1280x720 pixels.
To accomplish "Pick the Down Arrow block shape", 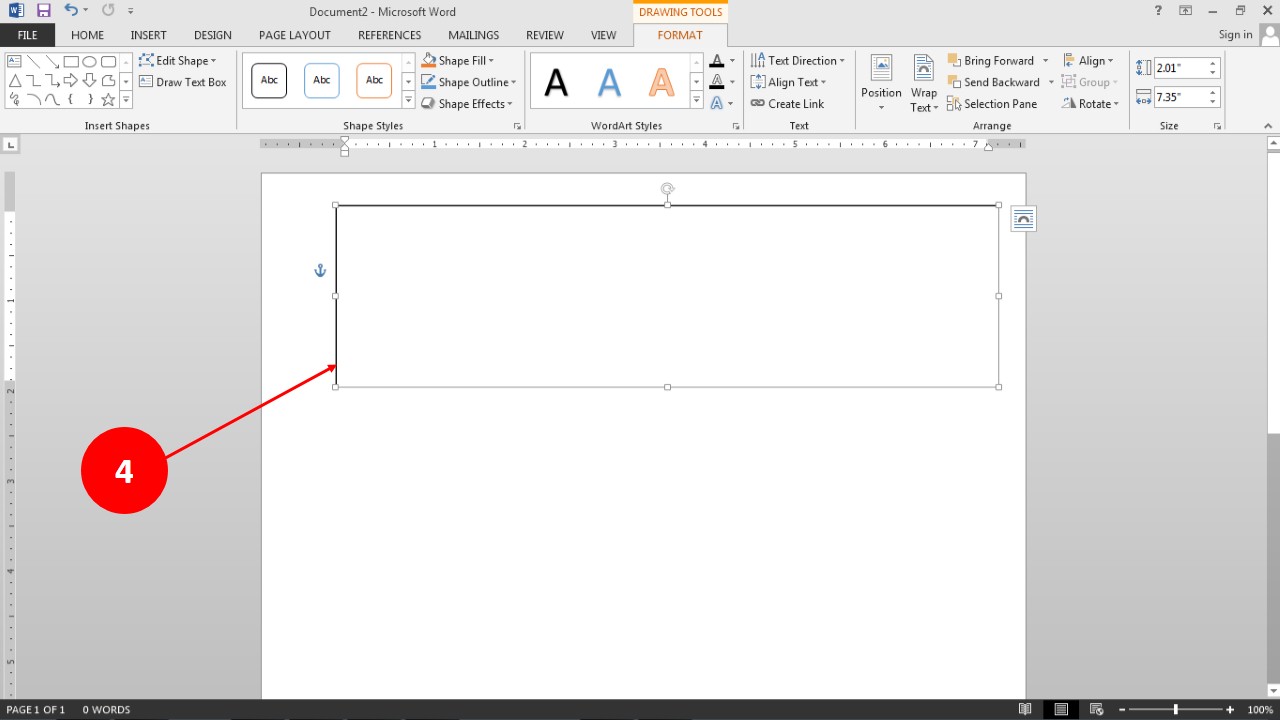I will click(x=90, y=81).
